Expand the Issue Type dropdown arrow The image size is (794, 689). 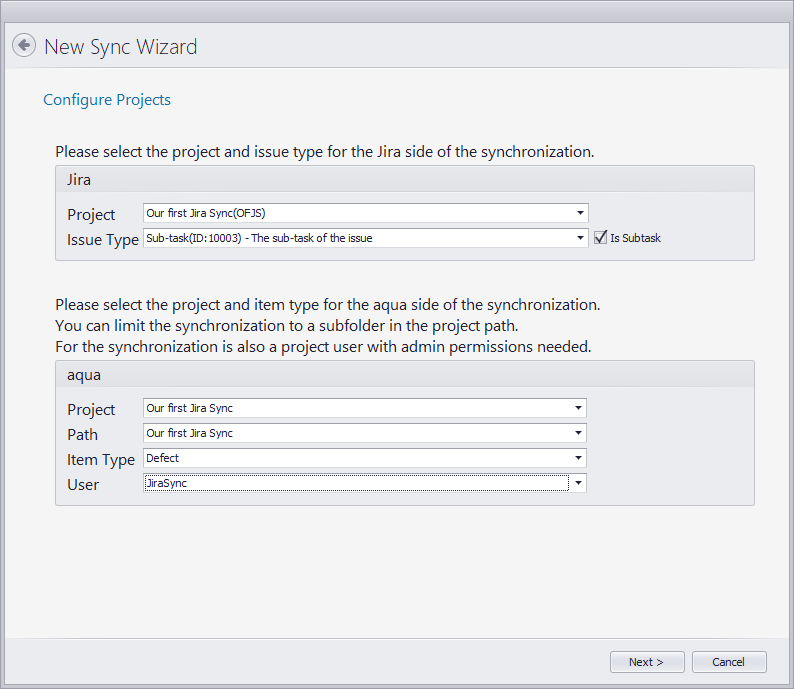point(580,238)
